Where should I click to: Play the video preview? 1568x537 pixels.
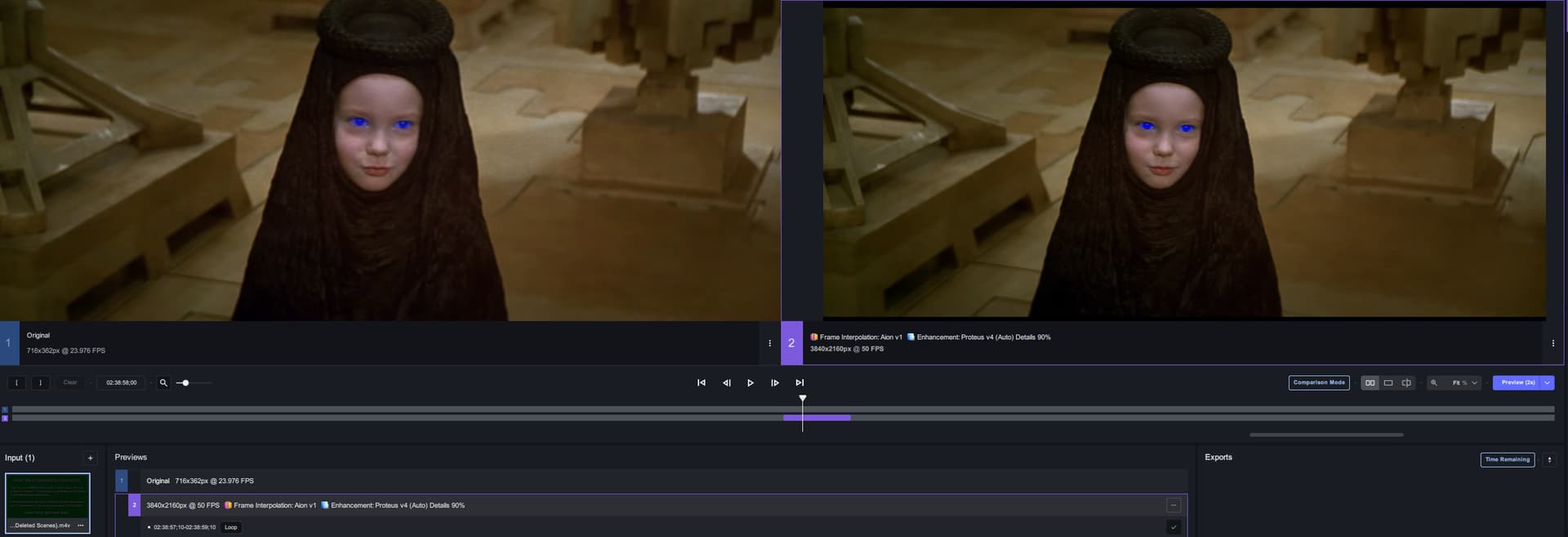[x=751, y=383]
